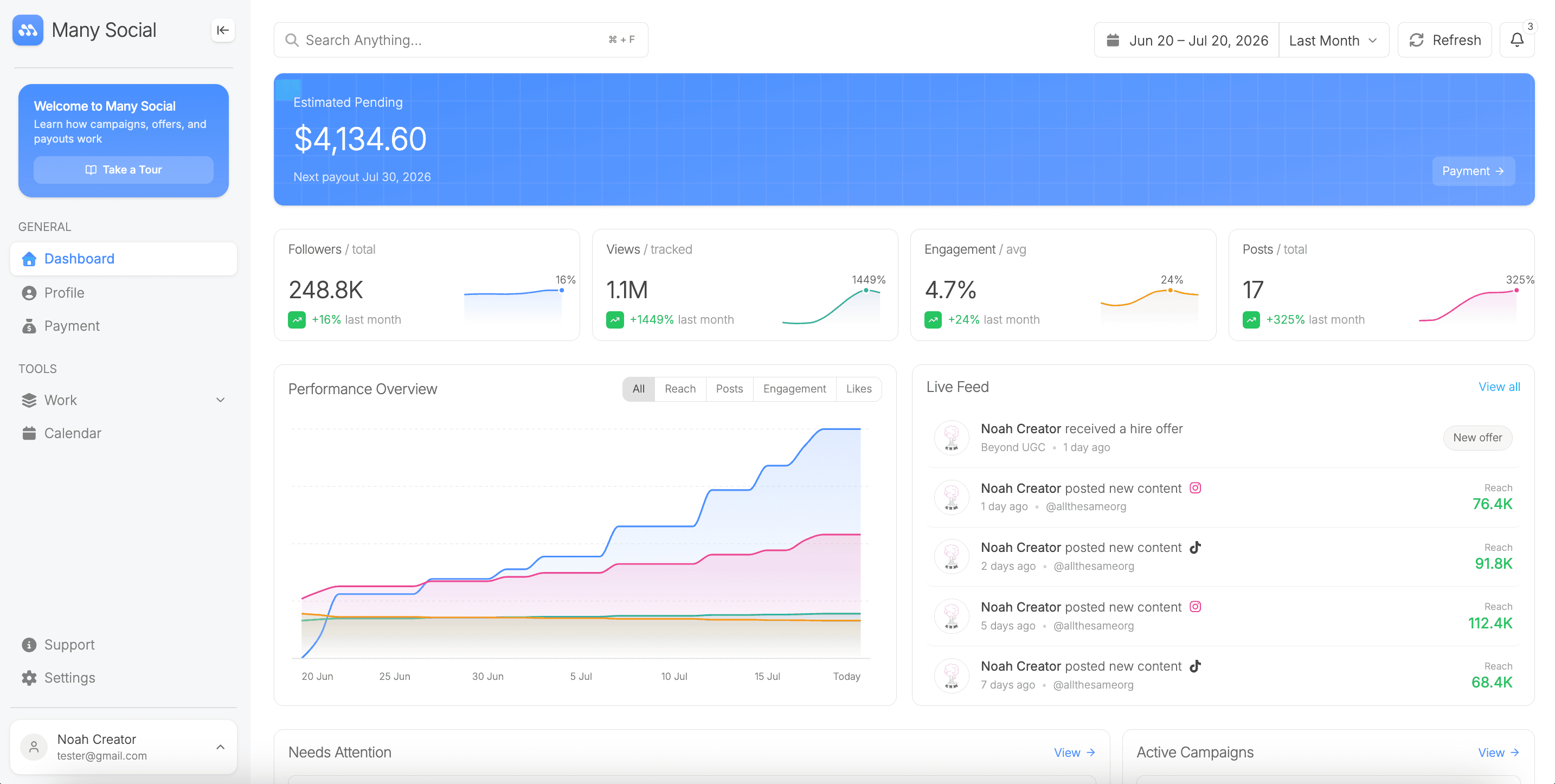Switch to the Posts performance tab
Viewport: 1555px width, 784px height.
[x=729, y=389]
